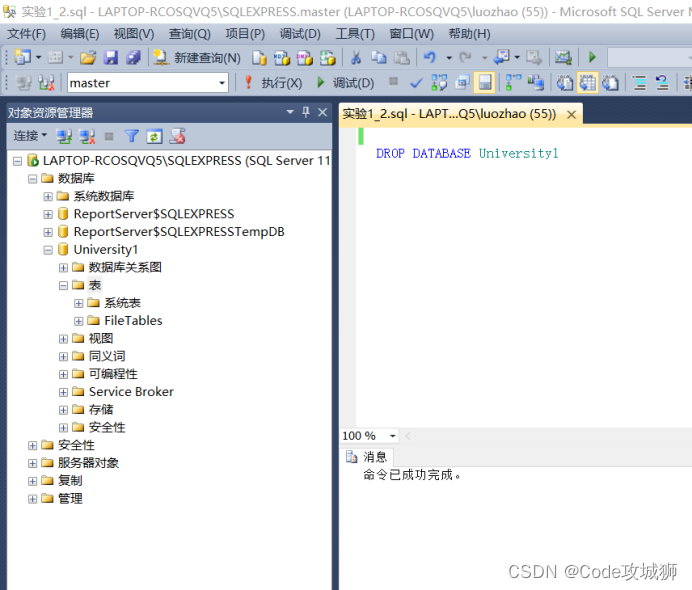The width and height of the screenshot is (692, 590).
Task: Select the 可编程性 folder
Action: [x=113, y=374]
